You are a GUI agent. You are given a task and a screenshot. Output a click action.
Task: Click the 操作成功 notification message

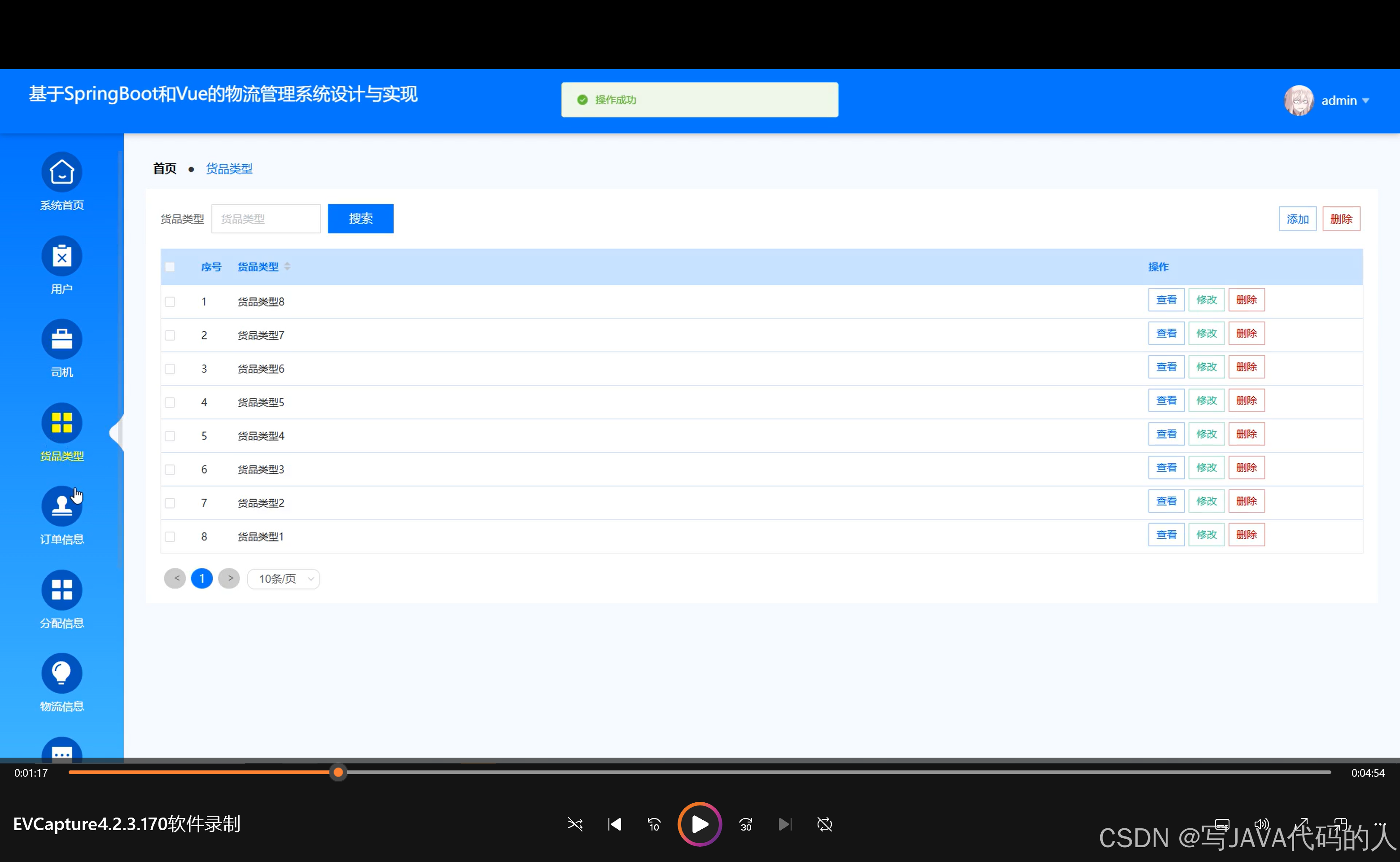click(x=700, y=100)
